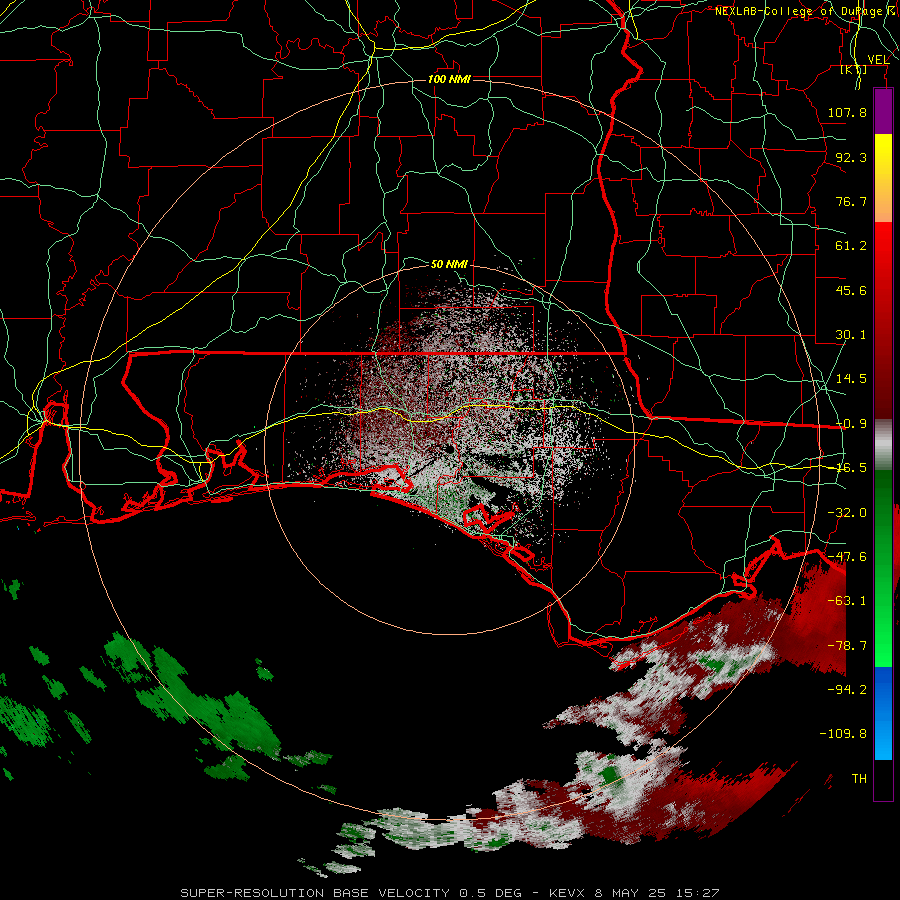Click the 76.7 legend value
The image size is (900, 900).
(851, 201)
